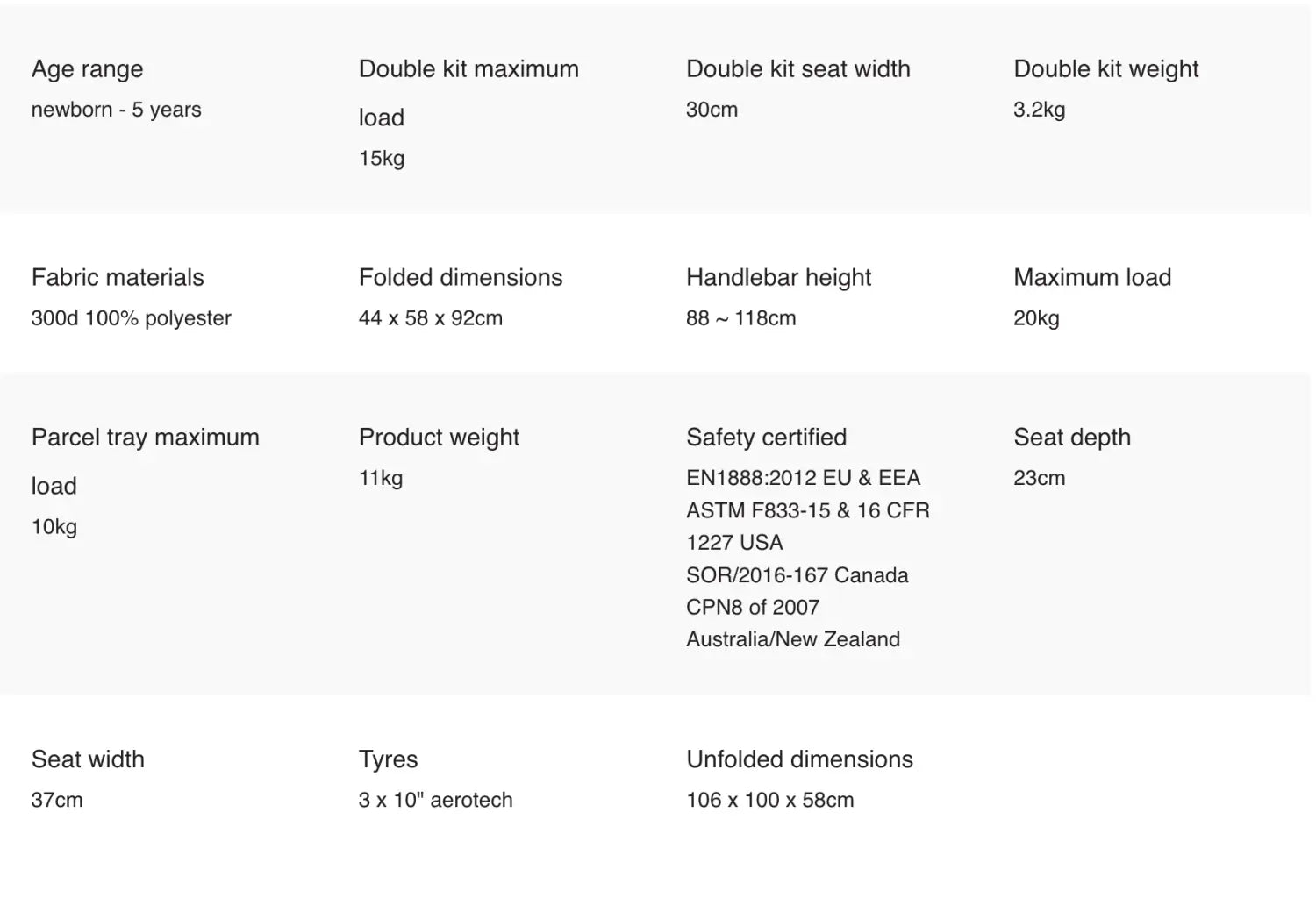The height and width of the screenshot is (912, 1316).
Task: Click the Double kit seat width label
Action: (797, 69)
